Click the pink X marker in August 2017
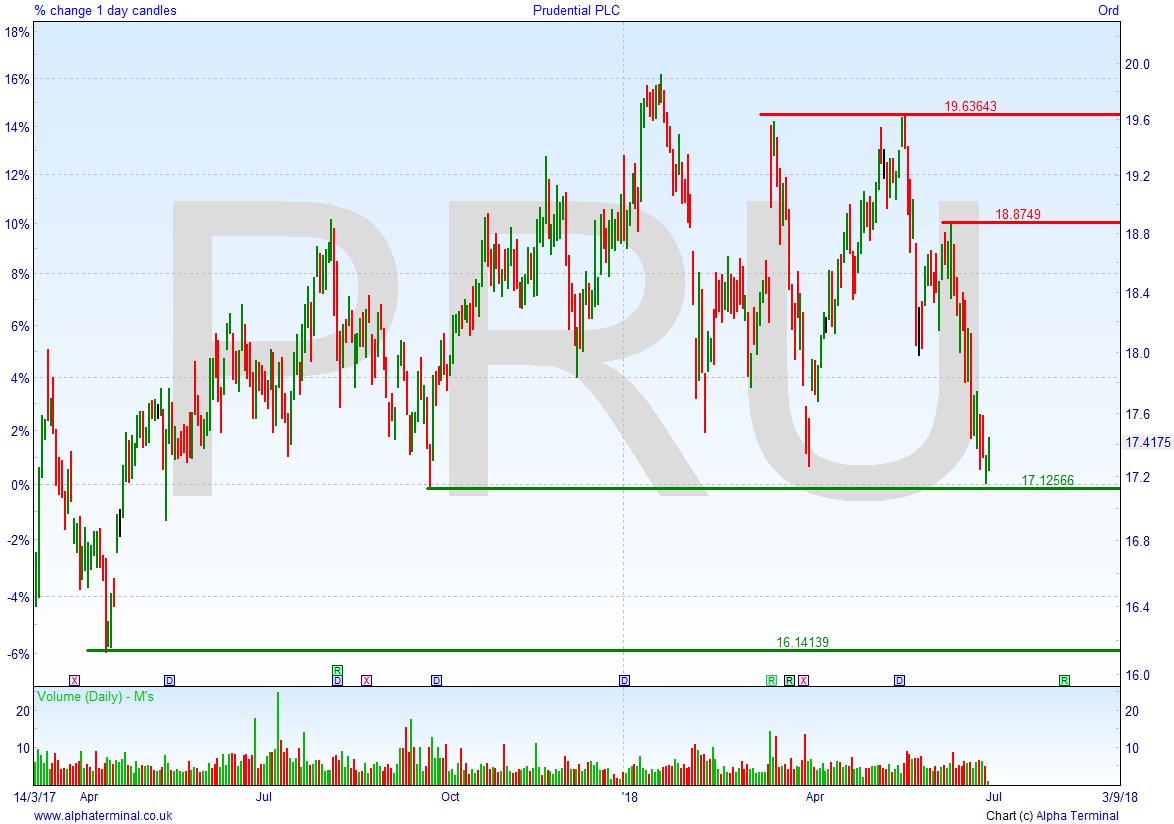The height and width of the screenshot is (824, 1174). coord(366,680)
